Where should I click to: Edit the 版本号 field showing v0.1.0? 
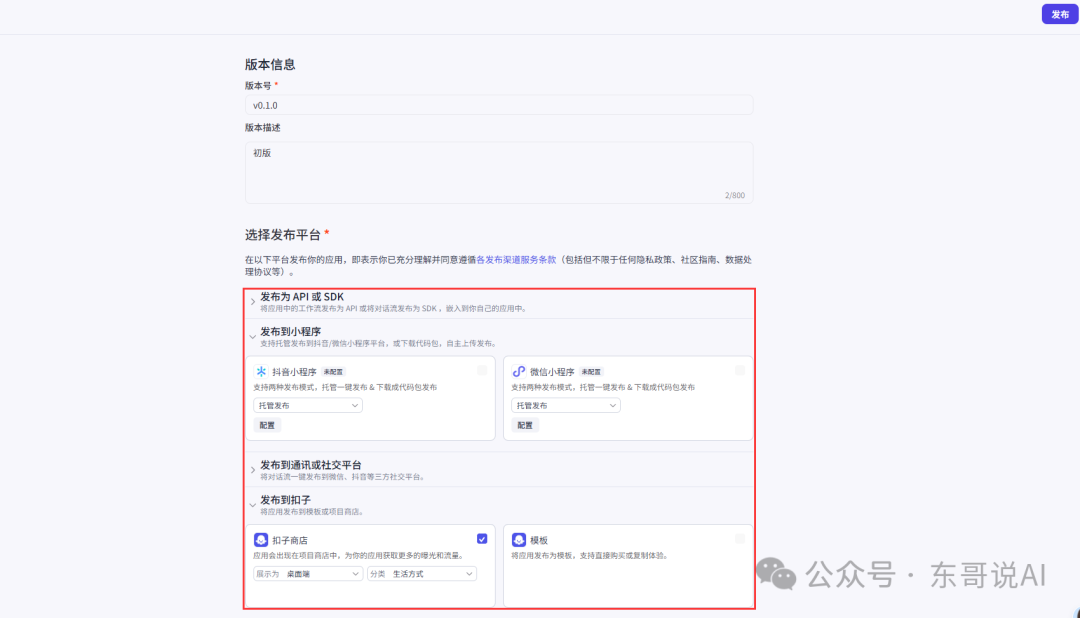[499, 105]
